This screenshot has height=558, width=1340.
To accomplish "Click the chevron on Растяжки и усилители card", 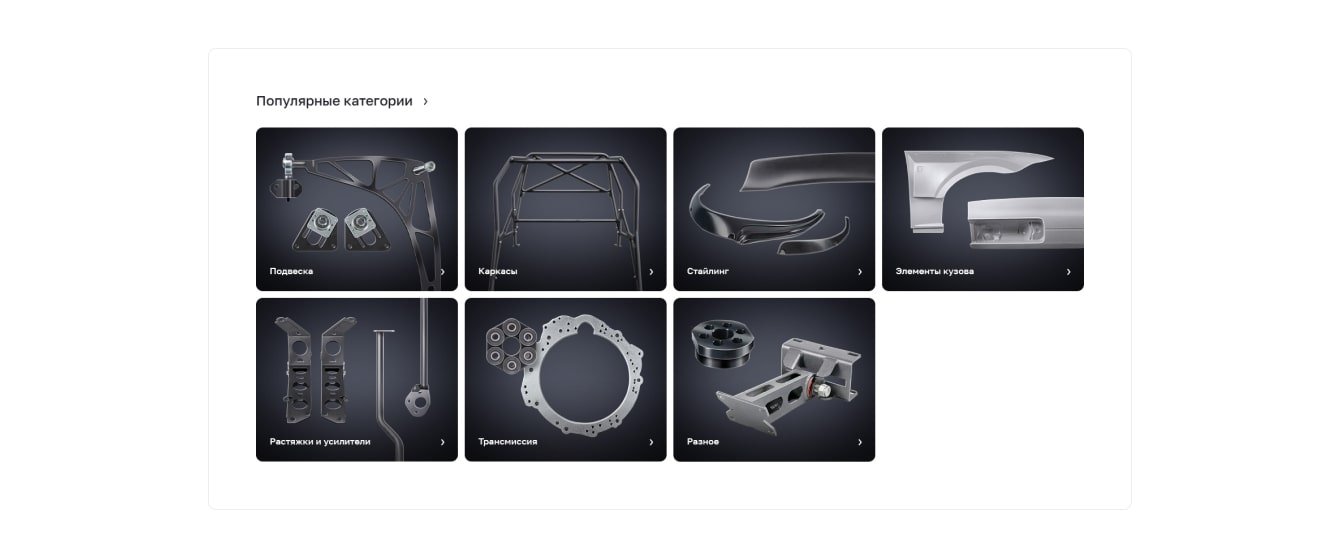I will (442, 442).
